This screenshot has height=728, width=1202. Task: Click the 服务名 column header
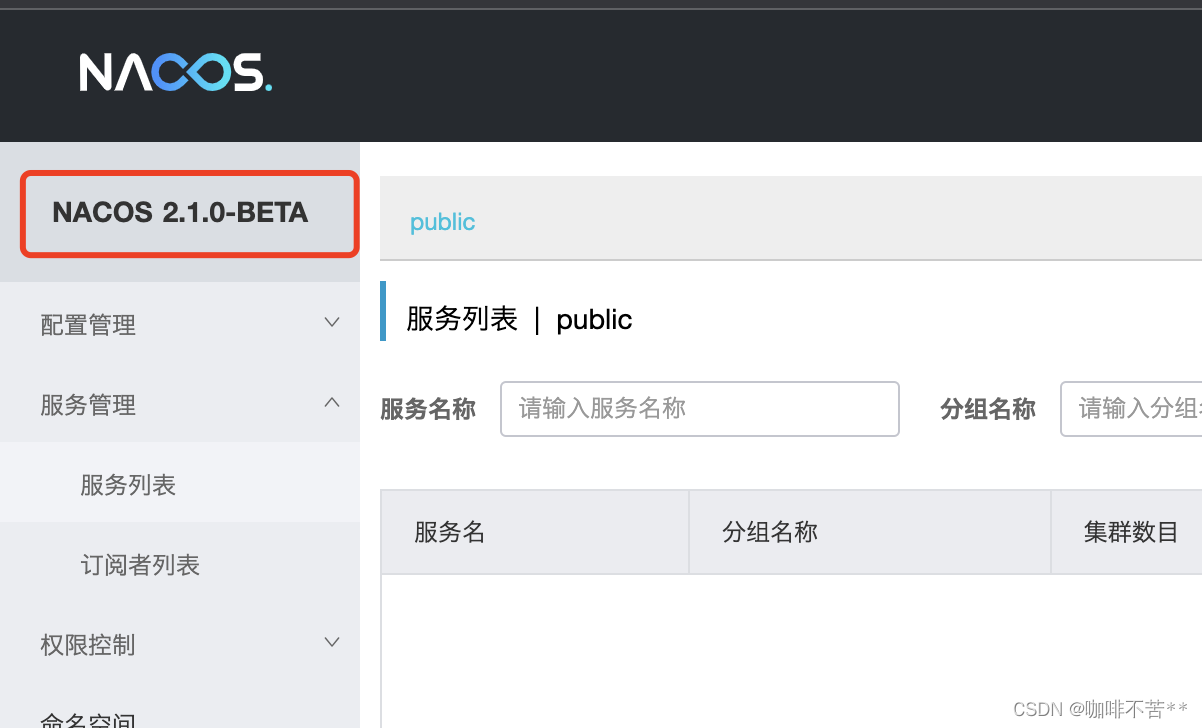(x=535, y=532)
